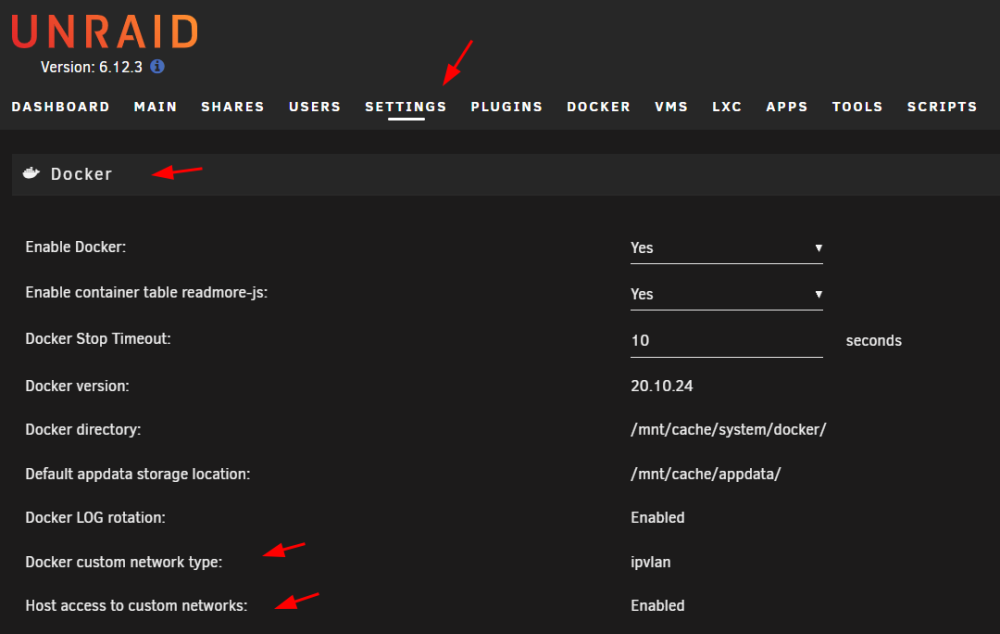Go to the Main tab

click(156, 107)
